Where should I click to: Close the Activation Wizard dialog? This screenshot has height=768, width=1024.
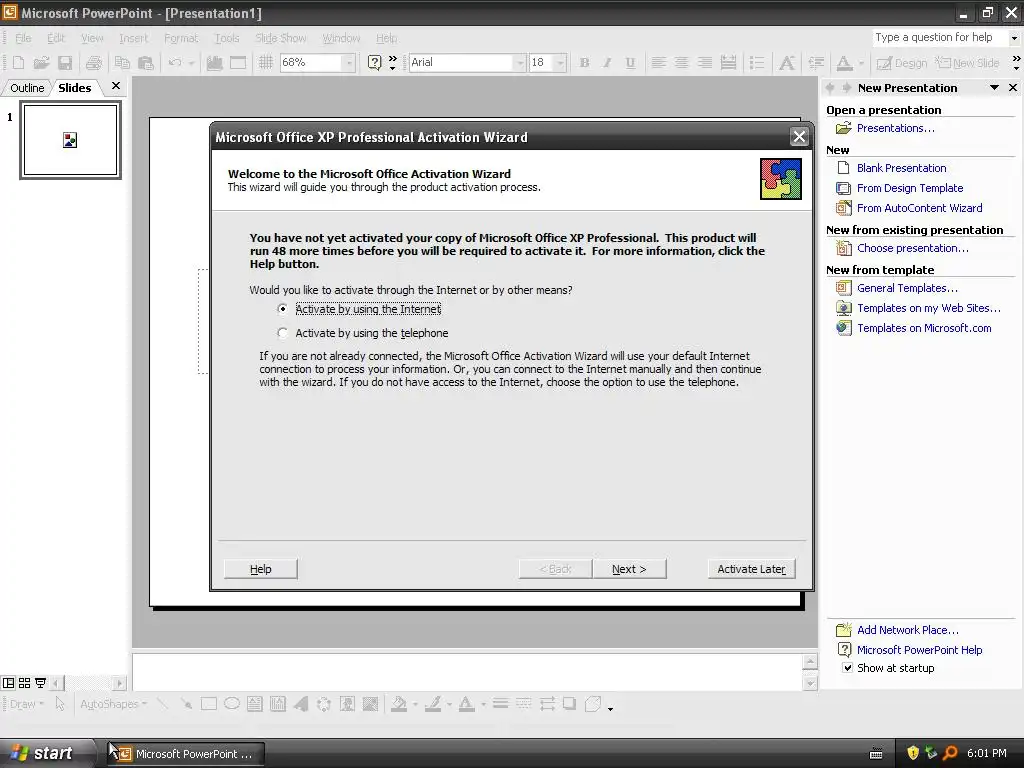pyautogui.click(x=799, y=136)
